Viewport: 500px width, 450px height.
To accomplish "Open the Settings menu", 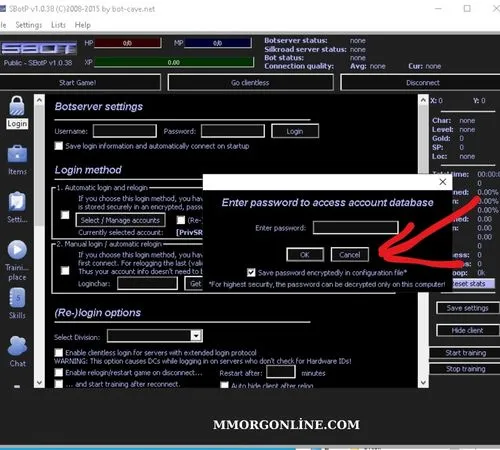I will pos(29,25).
